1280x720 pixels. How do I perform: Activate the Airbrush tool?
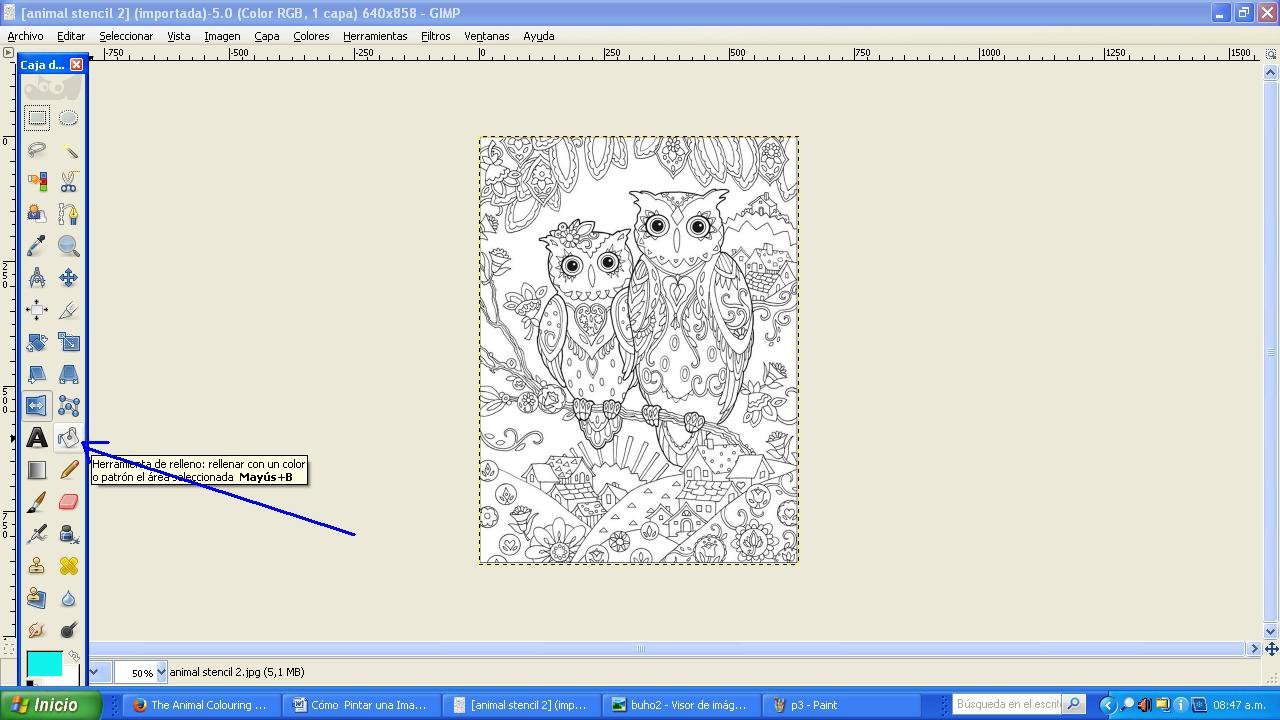pyautogui.click(x=37, y=534)
